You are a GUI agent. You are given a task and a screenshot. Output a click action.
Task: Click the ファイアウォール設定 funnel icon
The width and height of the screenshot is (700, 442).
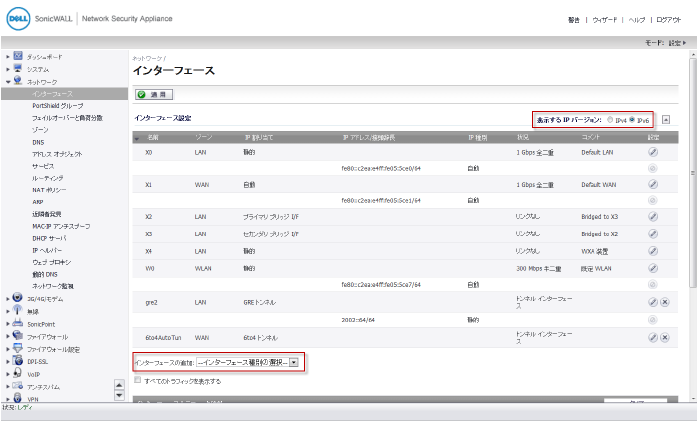[x=17, y=348]
